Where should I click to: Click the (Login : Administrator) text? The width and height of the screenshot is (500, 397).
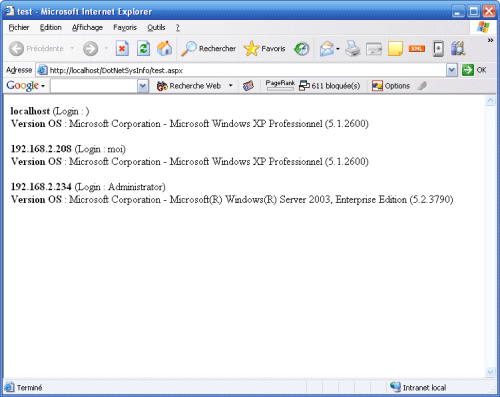[x=120, y=187]
